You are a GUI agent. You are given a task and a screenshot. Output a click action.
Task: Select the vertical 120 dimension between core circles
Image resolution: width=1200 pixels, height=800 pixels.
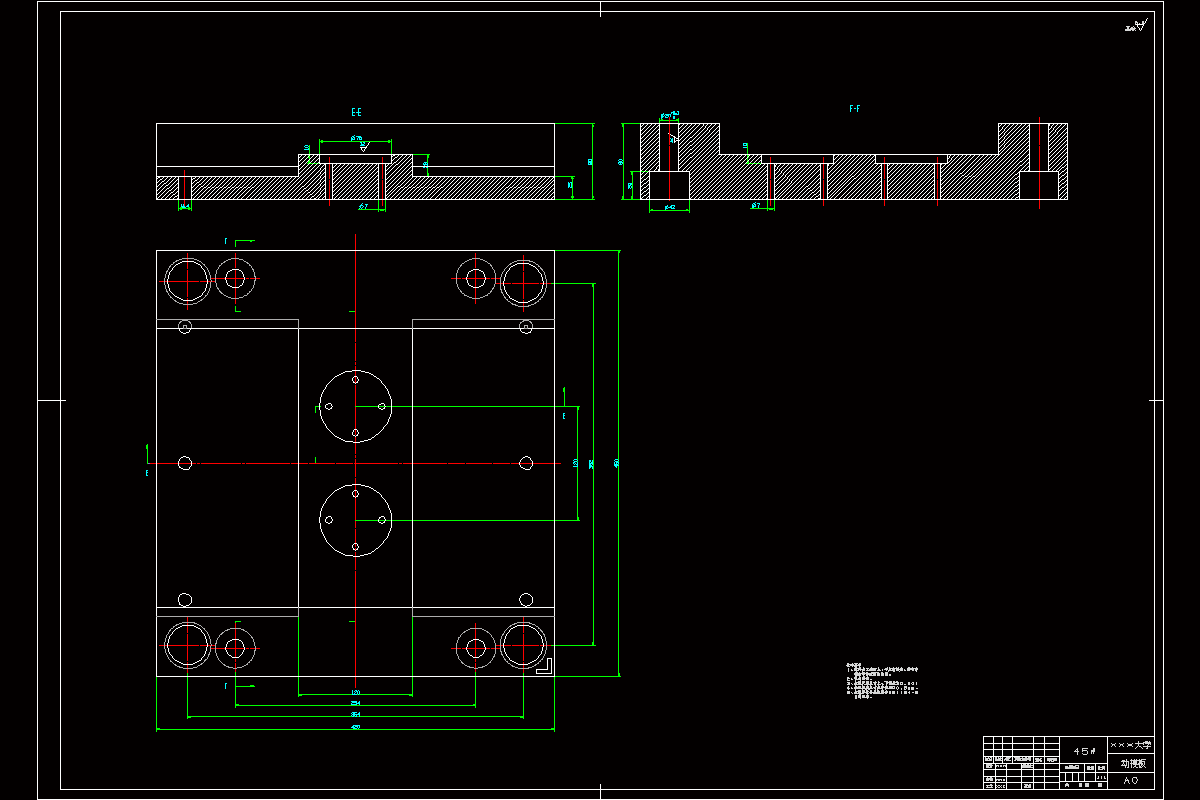[x=575, y=463]
